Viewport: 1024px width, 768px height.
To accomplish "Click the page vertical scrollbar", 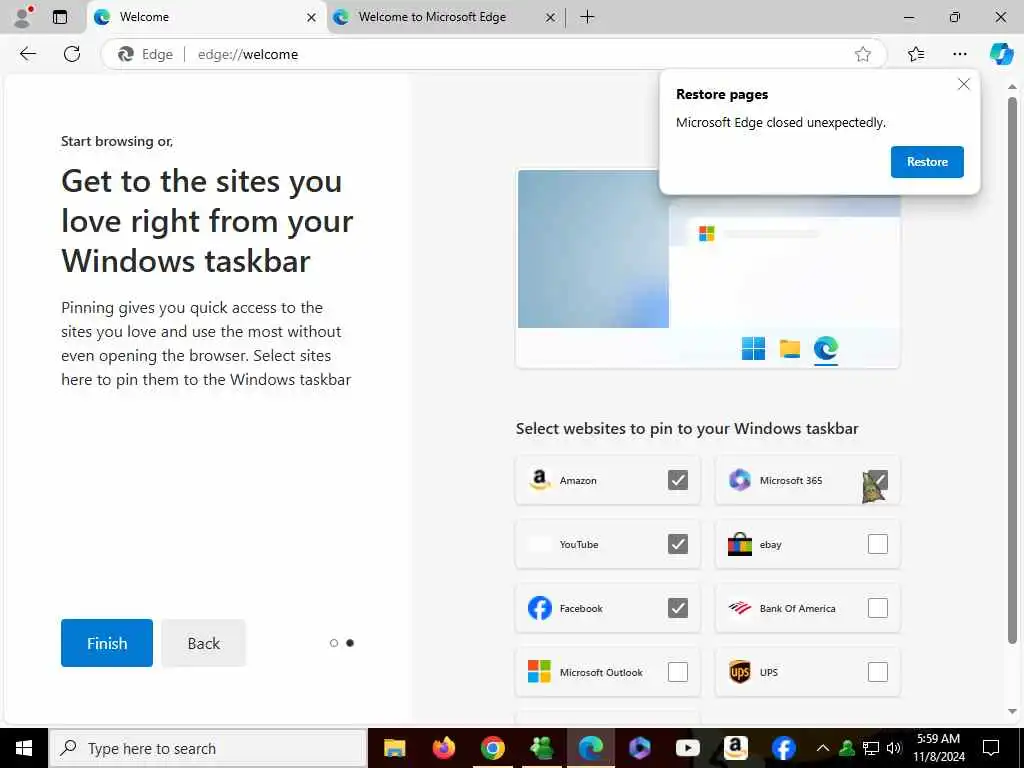I will tap(1012, 370).
